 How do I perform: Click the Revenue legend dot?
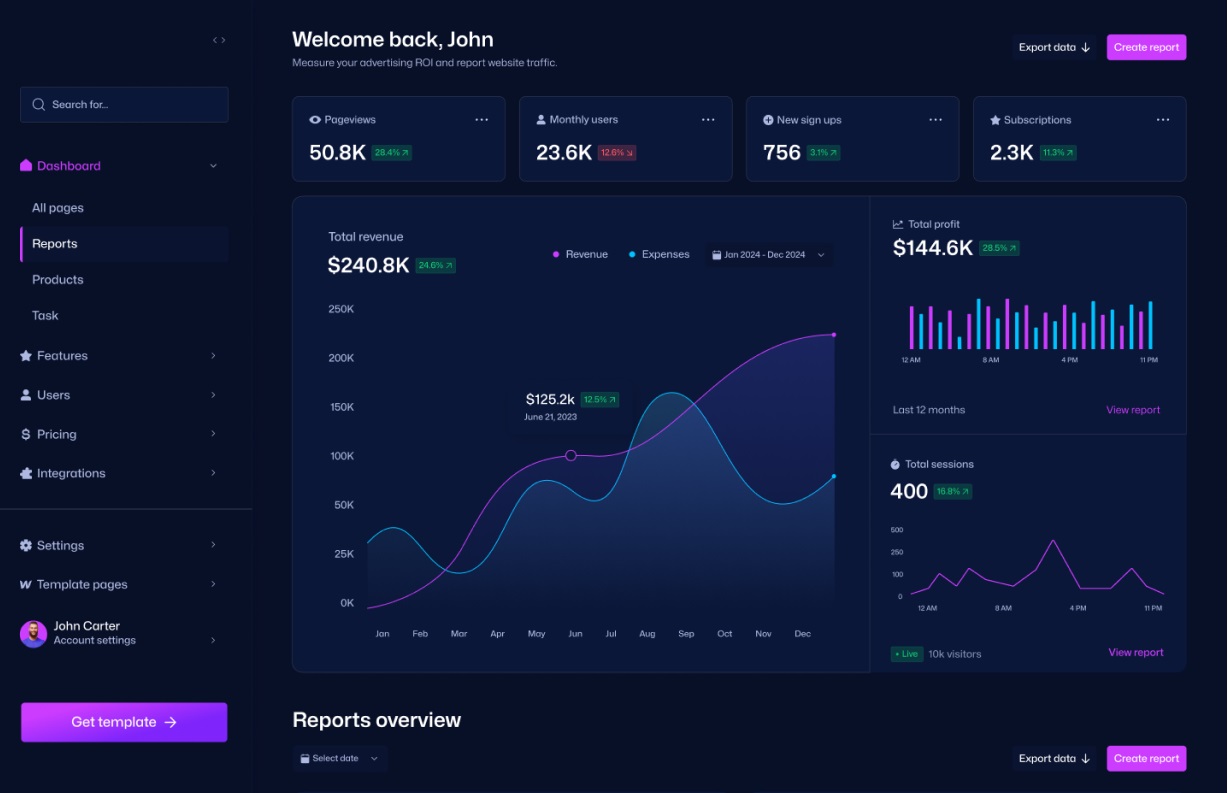point(556,255)
